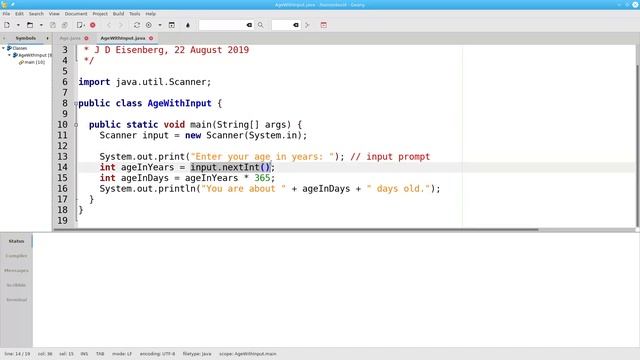Switch to the Terminal tab
This screenshot has width=640, height=360.
[x=16, y=300]
